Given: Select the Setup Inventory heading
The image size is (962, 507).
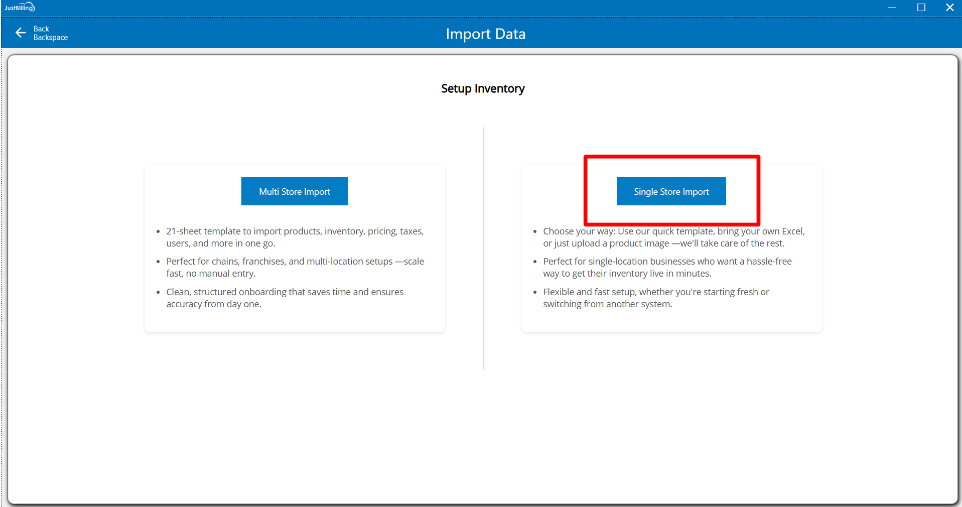Looking at the screenshot, I should (483, 88).
